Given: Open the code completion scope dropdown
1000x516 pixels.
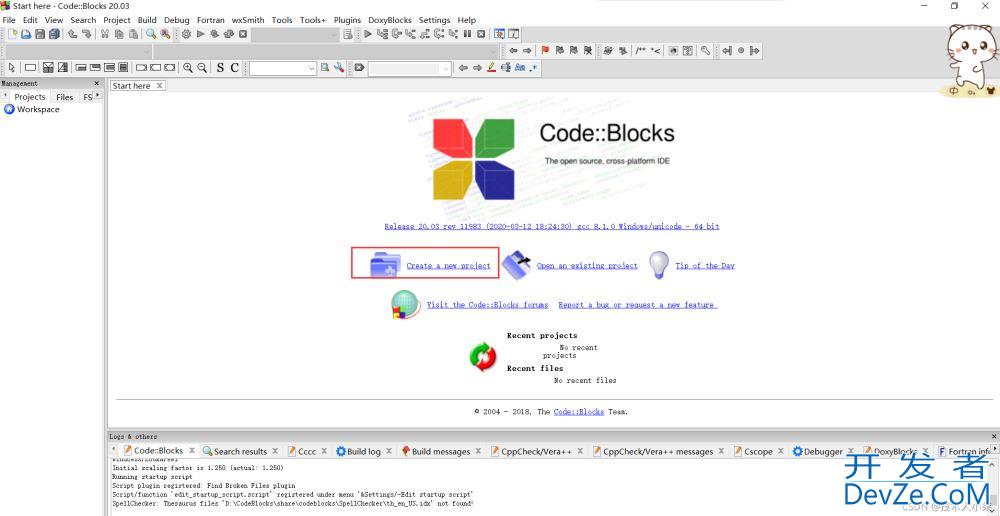Looking at the screenshot, I should point(145,52).
